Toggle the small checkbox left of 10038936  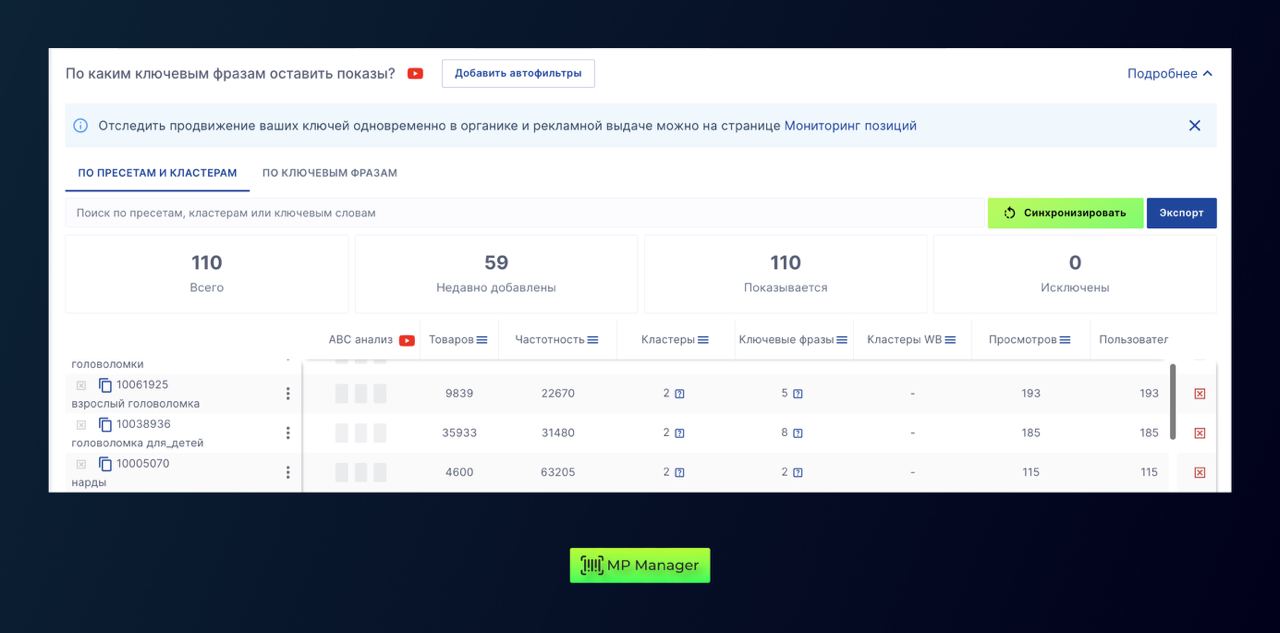(x=81, y=425)
